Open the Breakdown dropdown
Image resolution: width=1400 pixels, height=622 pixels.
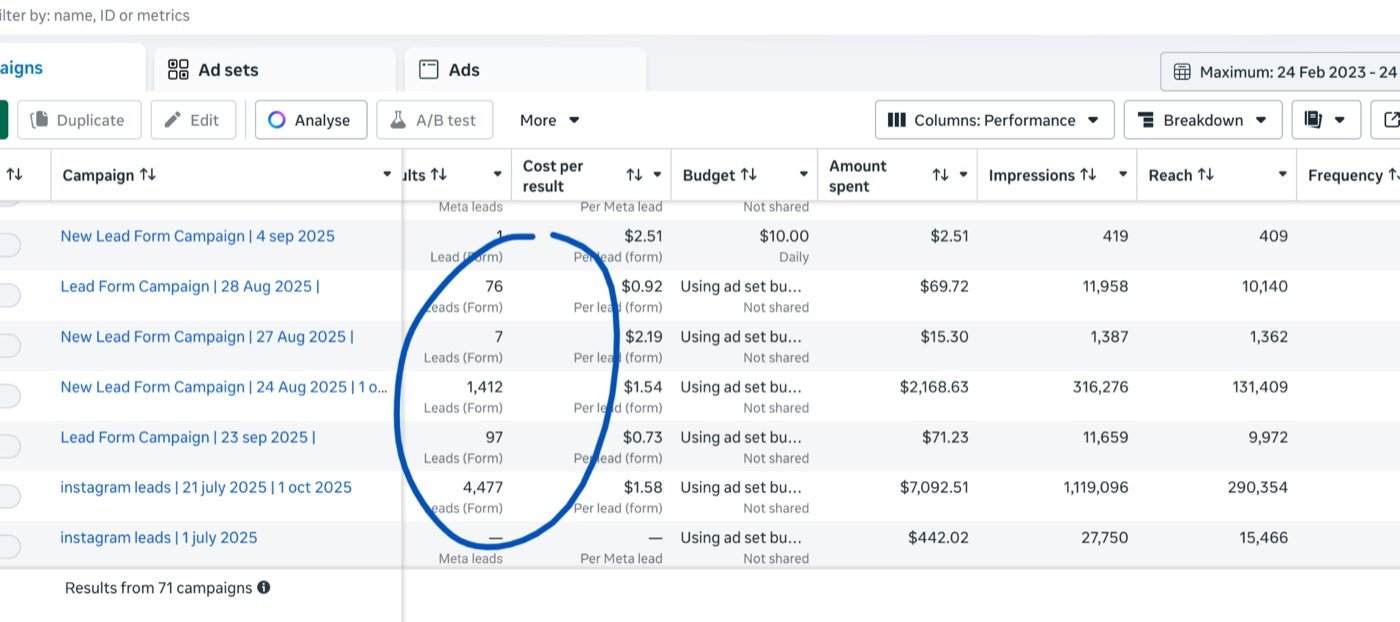coord(1203,120)
